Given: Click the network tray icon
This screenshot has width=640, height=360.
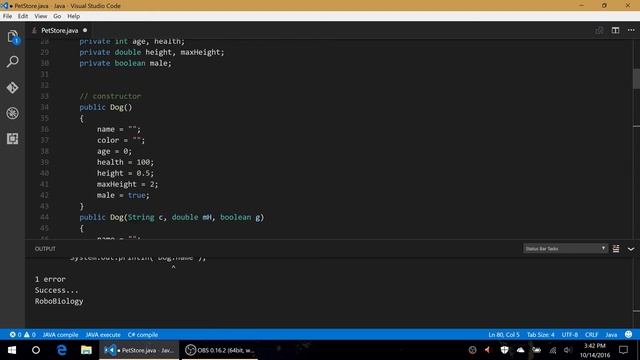Looking at the screenshot, I should [x=553, y=350].
